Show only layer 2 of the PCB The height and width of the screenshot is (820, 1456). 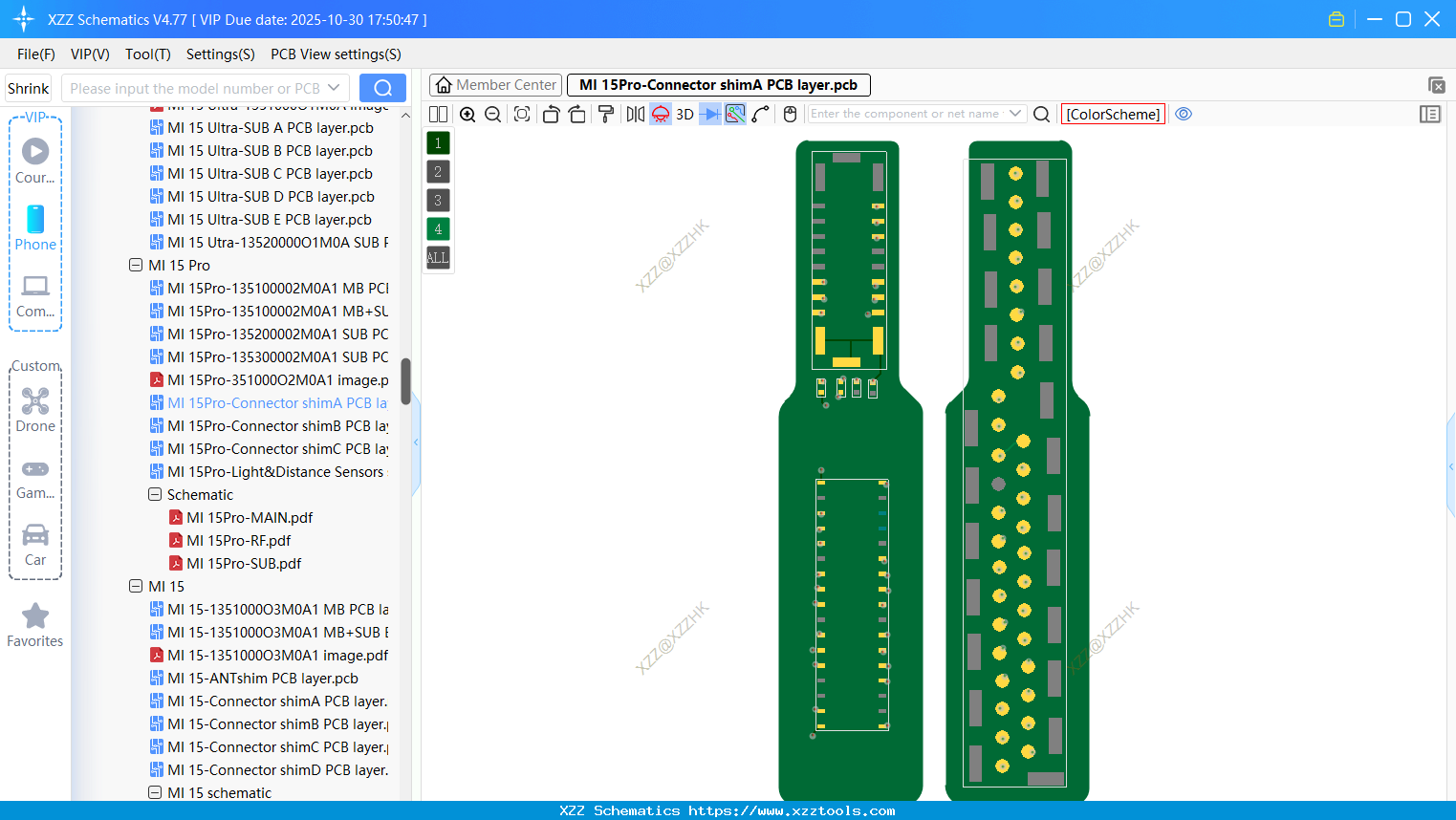(437, 171)
